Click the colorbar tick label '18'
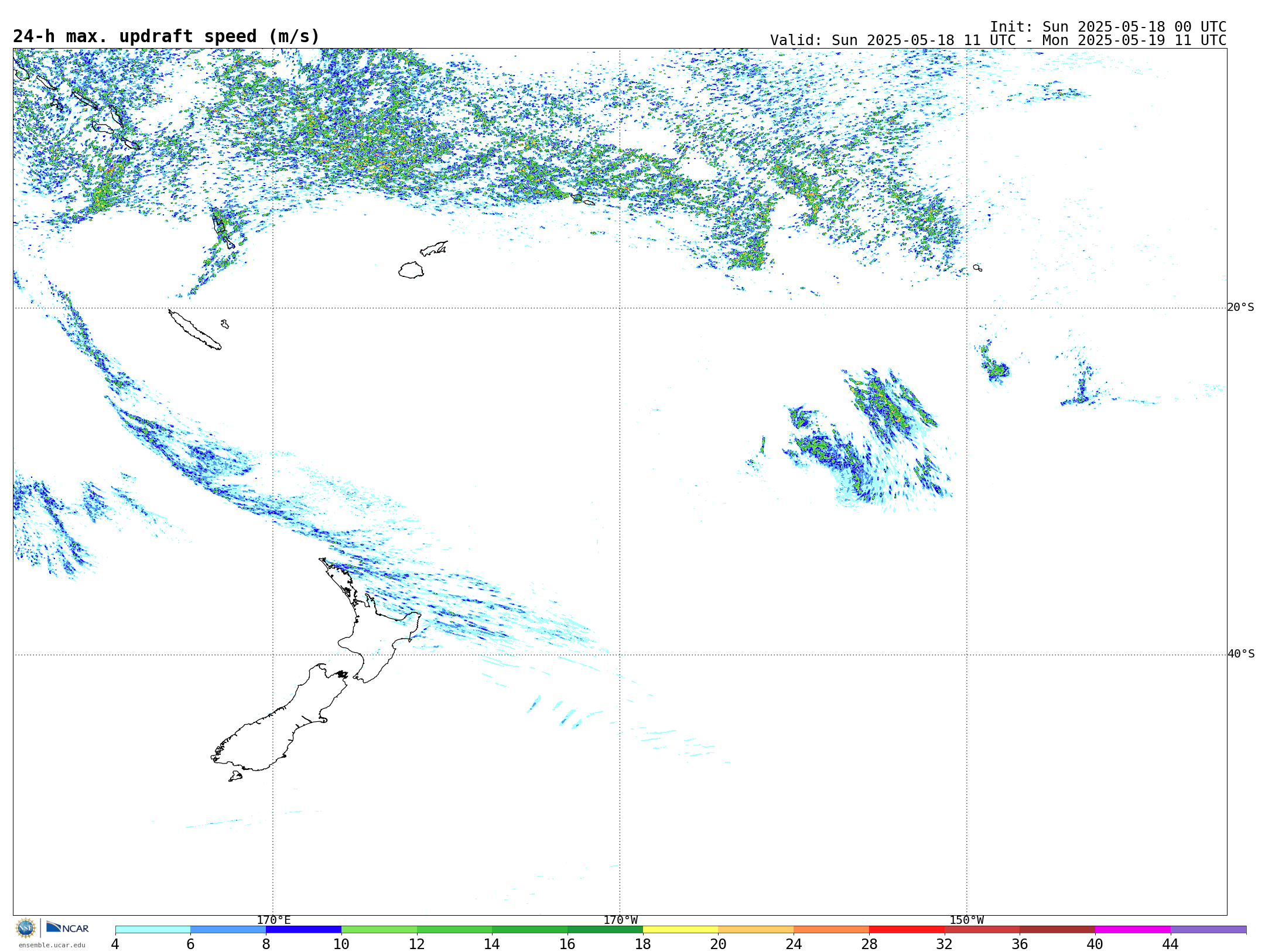 pos(643,944)
